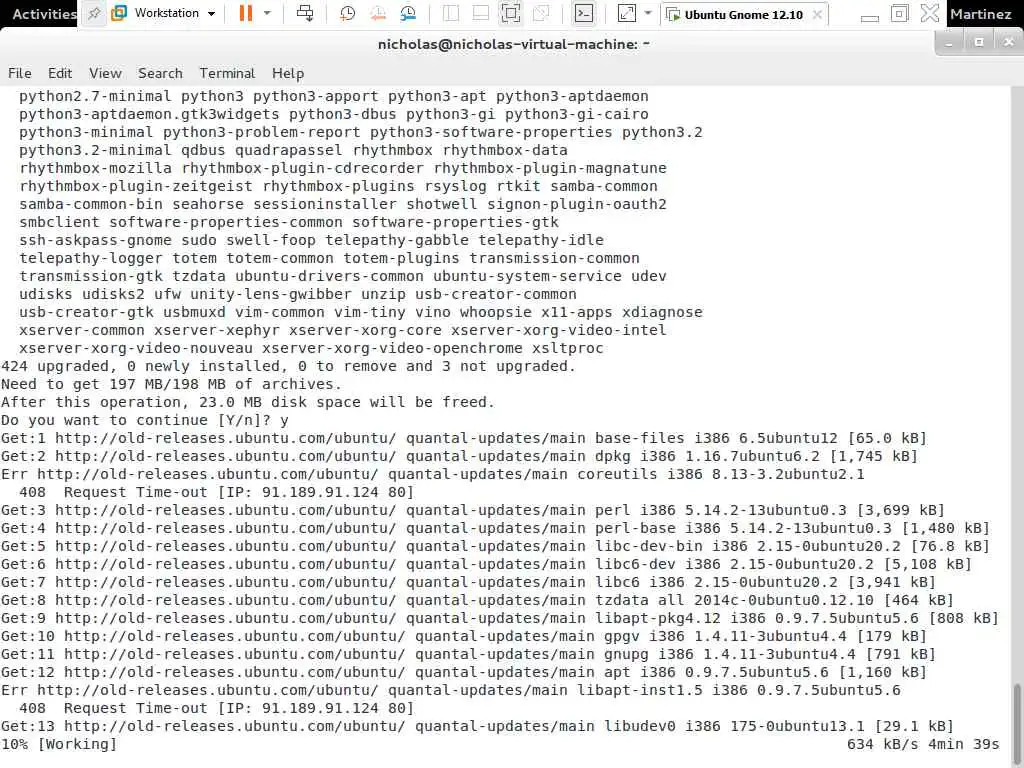Click the 'usb-creator-gtk' package name
This screenshot has width=1024, height=768.
(86, 312)
